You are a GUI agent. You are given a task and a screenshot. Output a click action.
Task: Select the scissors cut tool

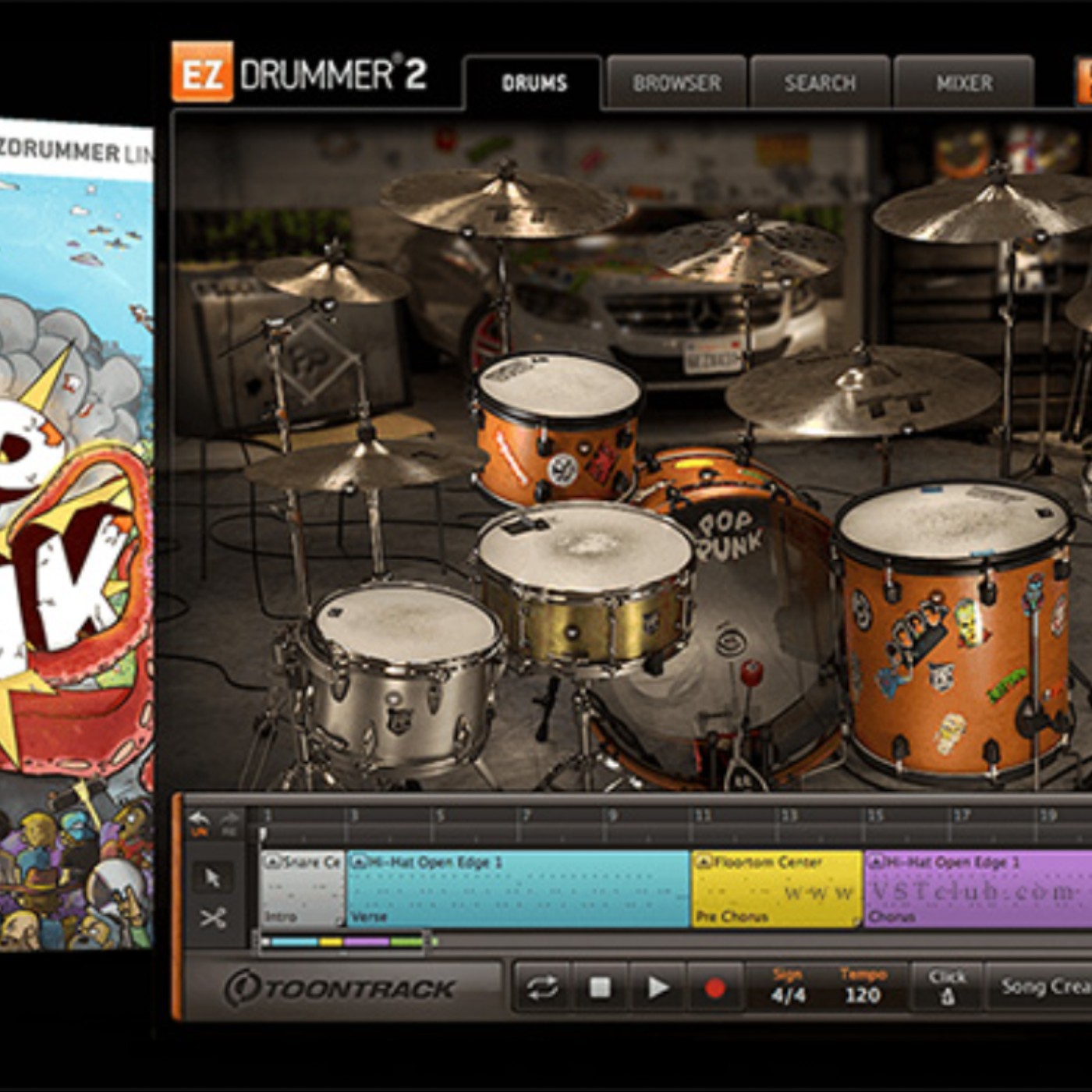212,918
